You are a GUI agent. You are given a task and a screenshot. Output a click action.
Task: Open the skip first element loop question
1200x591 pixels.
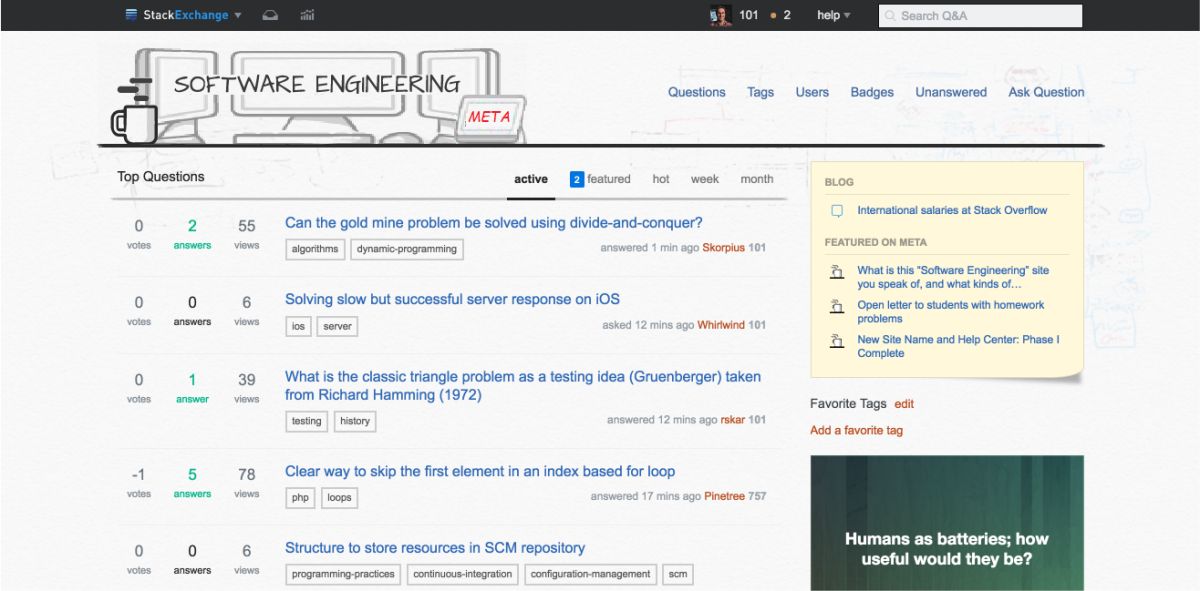point(480,472)
